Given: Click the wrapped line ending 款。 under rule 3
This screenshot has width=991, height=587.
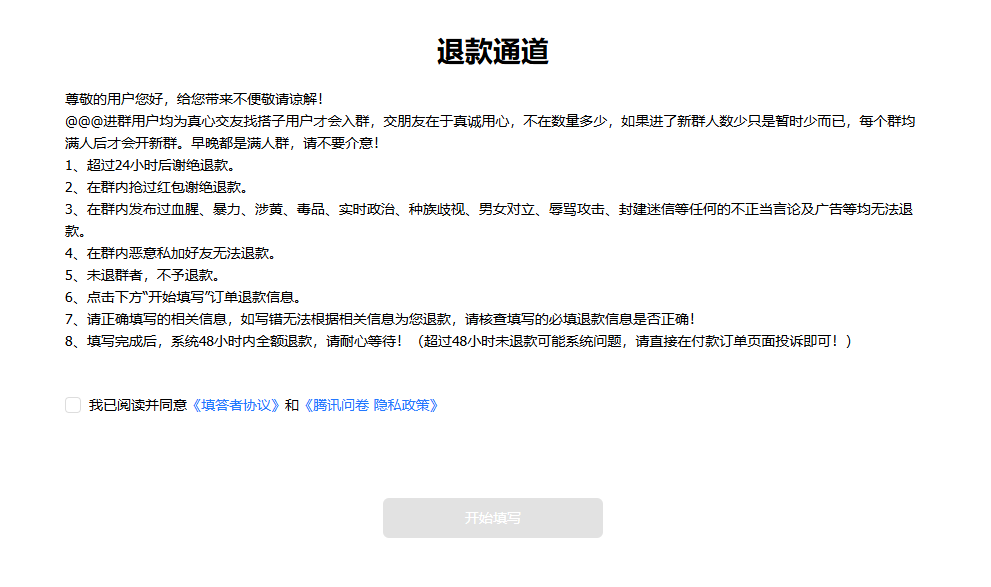Looking at the screenshot, I should click(76, 231).
